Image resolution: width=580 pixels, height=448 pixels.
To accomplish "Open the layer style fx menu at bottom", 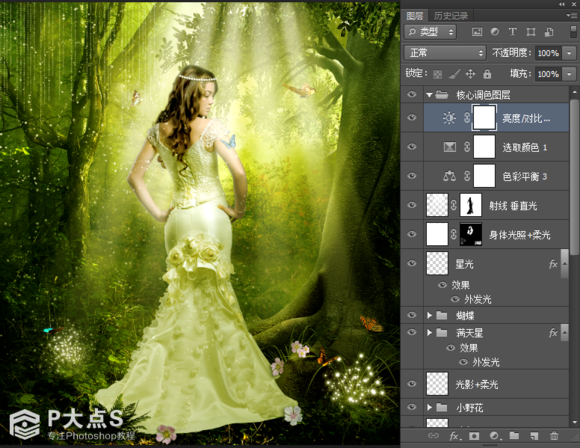I will pos(455,436).
